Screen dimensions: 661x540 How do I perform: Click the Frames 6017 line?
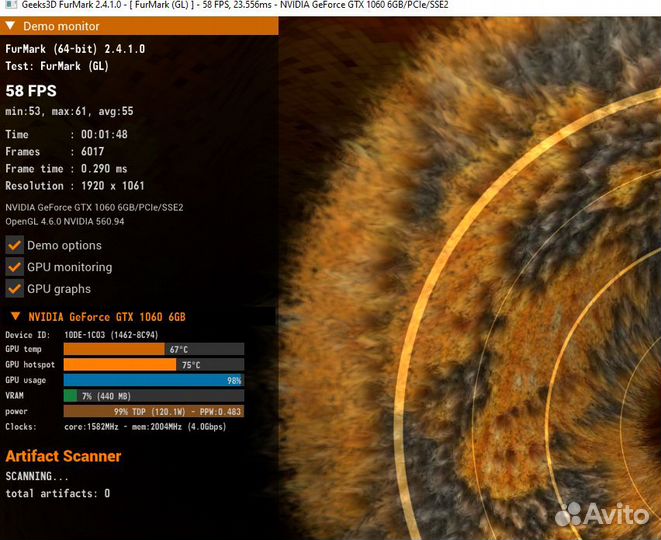click(x=55, y=151)
